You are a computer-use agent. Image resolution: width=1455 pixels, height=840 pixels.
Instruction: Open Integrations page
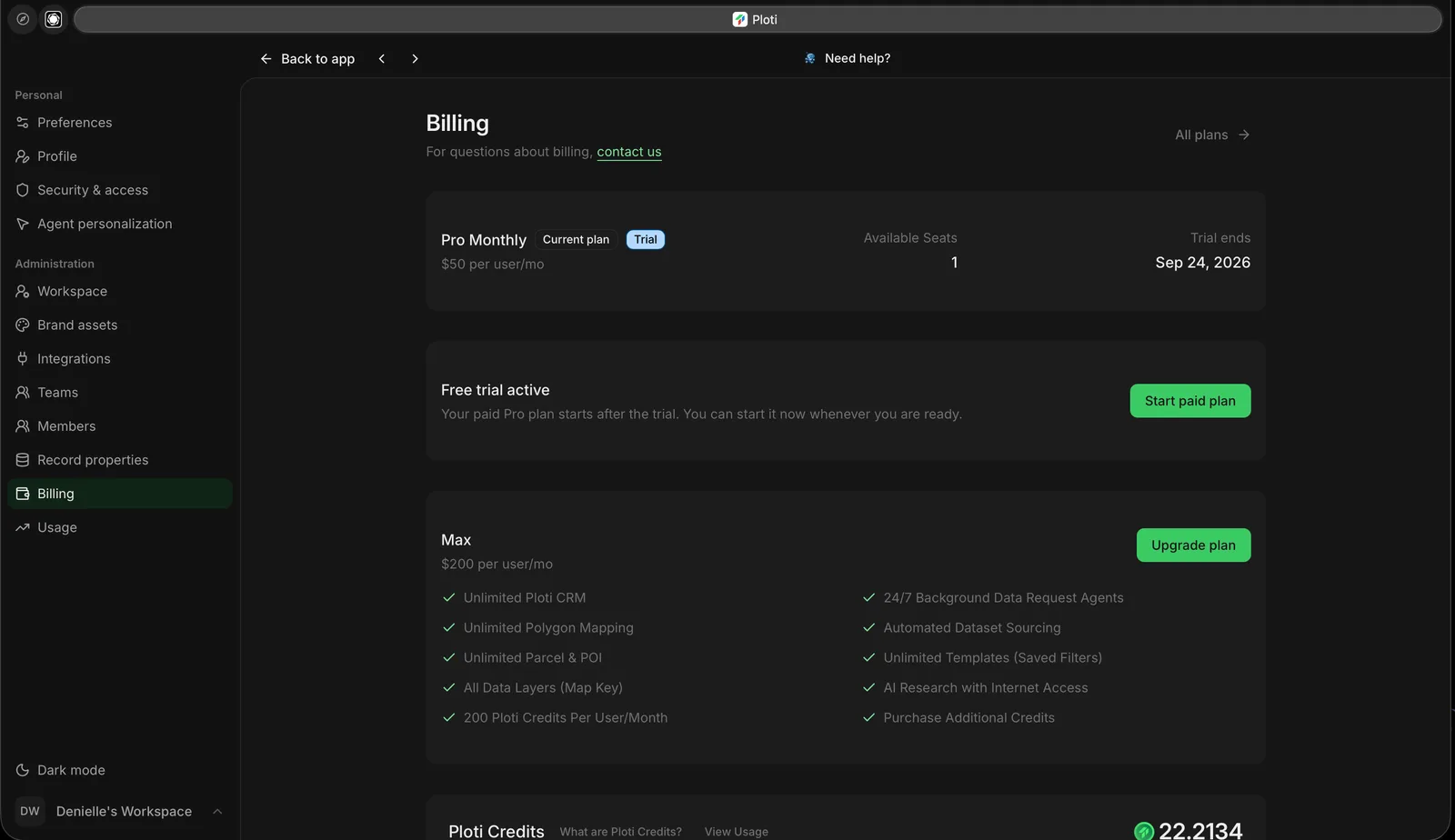pyautogui.click(x=120, y=358)
